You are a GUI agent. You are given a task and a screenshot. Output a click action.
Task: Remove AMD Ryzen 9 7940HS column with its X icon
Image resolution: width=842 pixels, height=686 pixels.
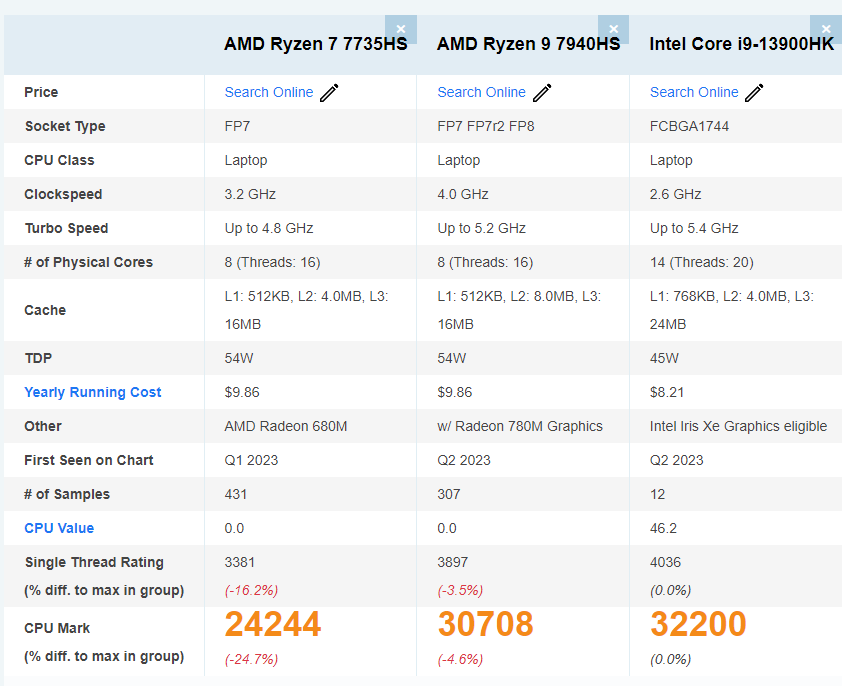coord(613,29)
